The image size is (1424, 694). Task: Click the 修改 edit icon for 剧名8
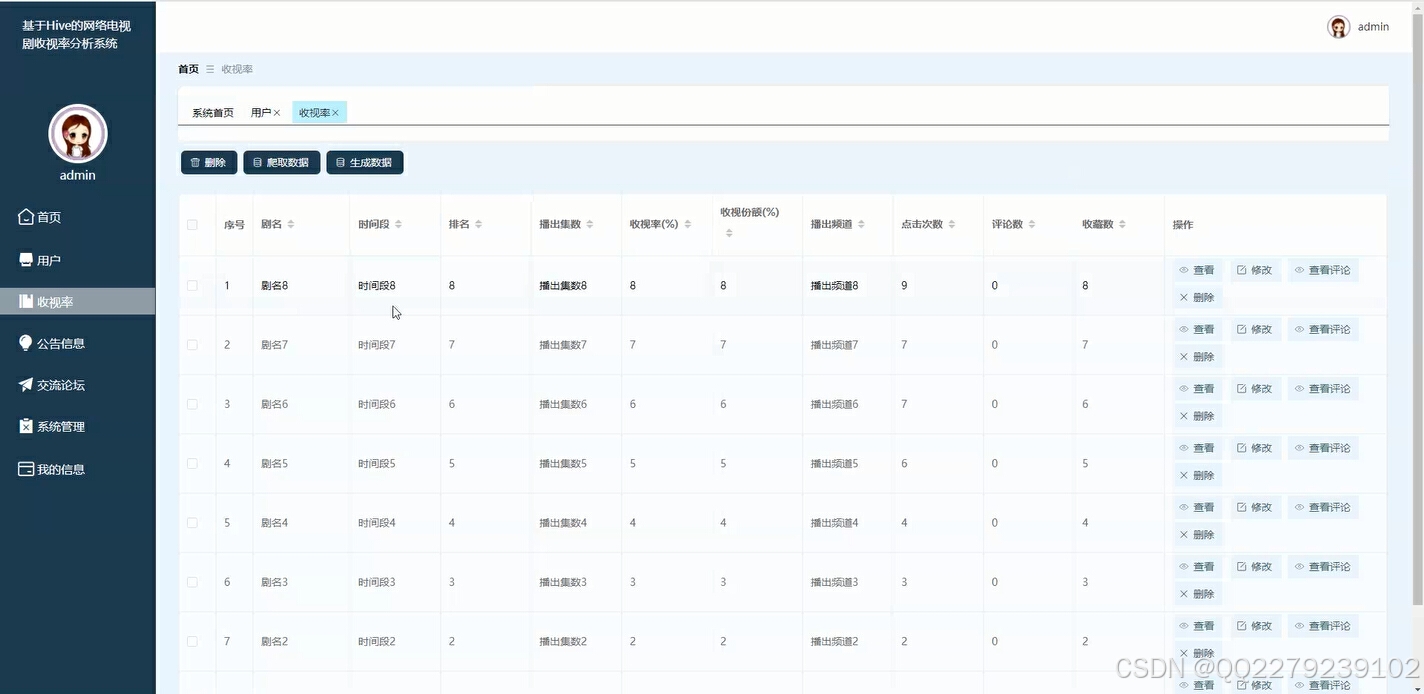point(1242,269)
